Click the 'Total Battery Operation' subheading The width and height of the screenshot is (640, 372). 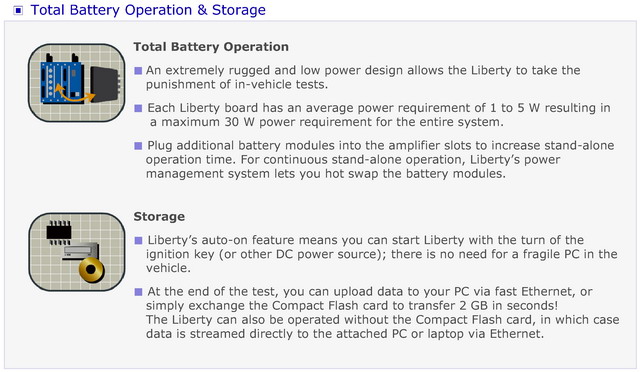click(x=211, y=47)
